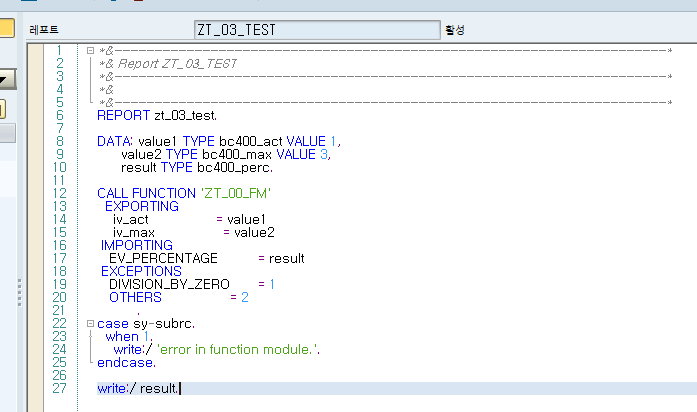Click parameter iv_max on line 15

coord(134,232)
